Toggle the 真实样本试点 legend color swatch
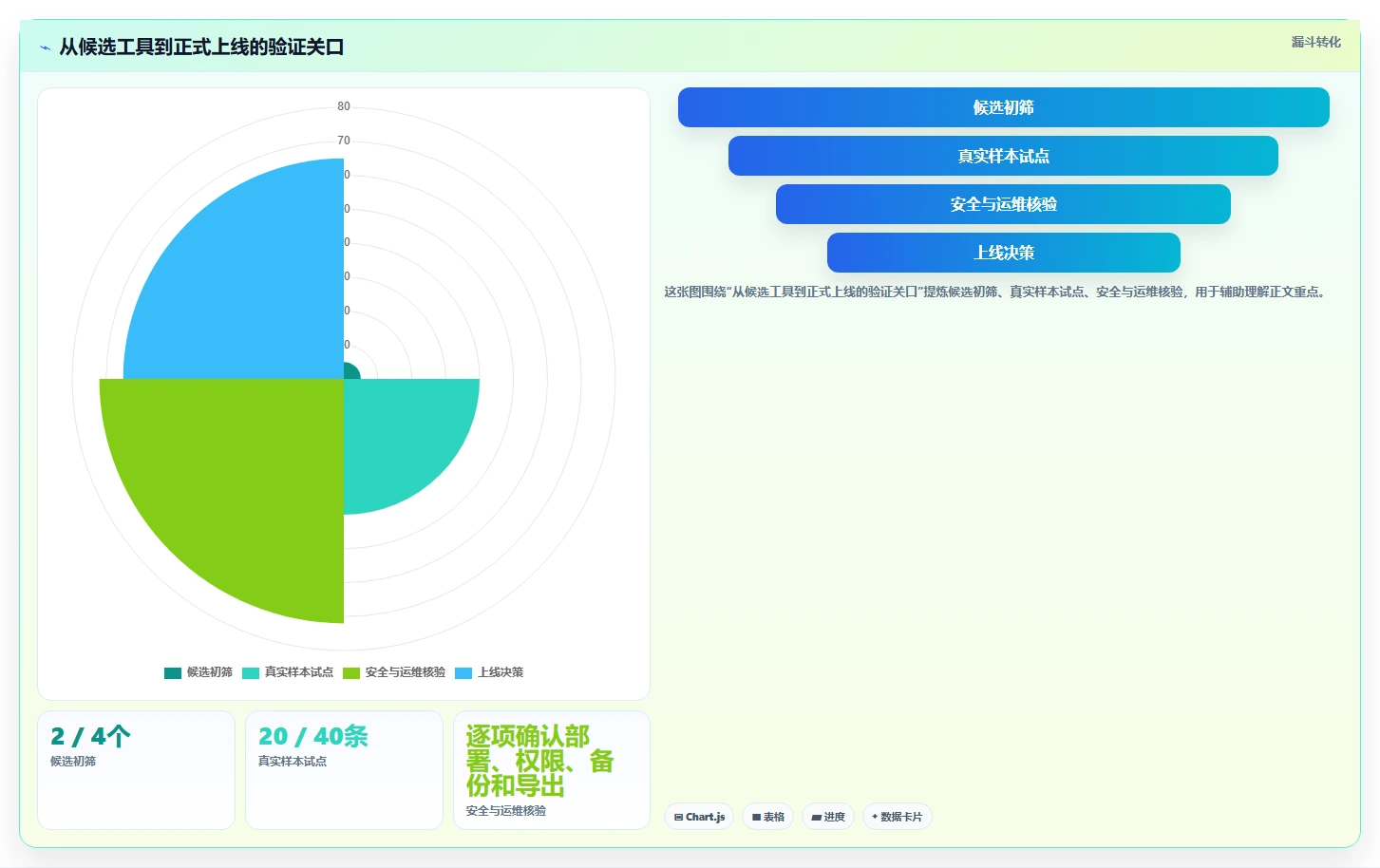Screen dimensions: 1380x868 pyautogui.click(x=251, y=672)
